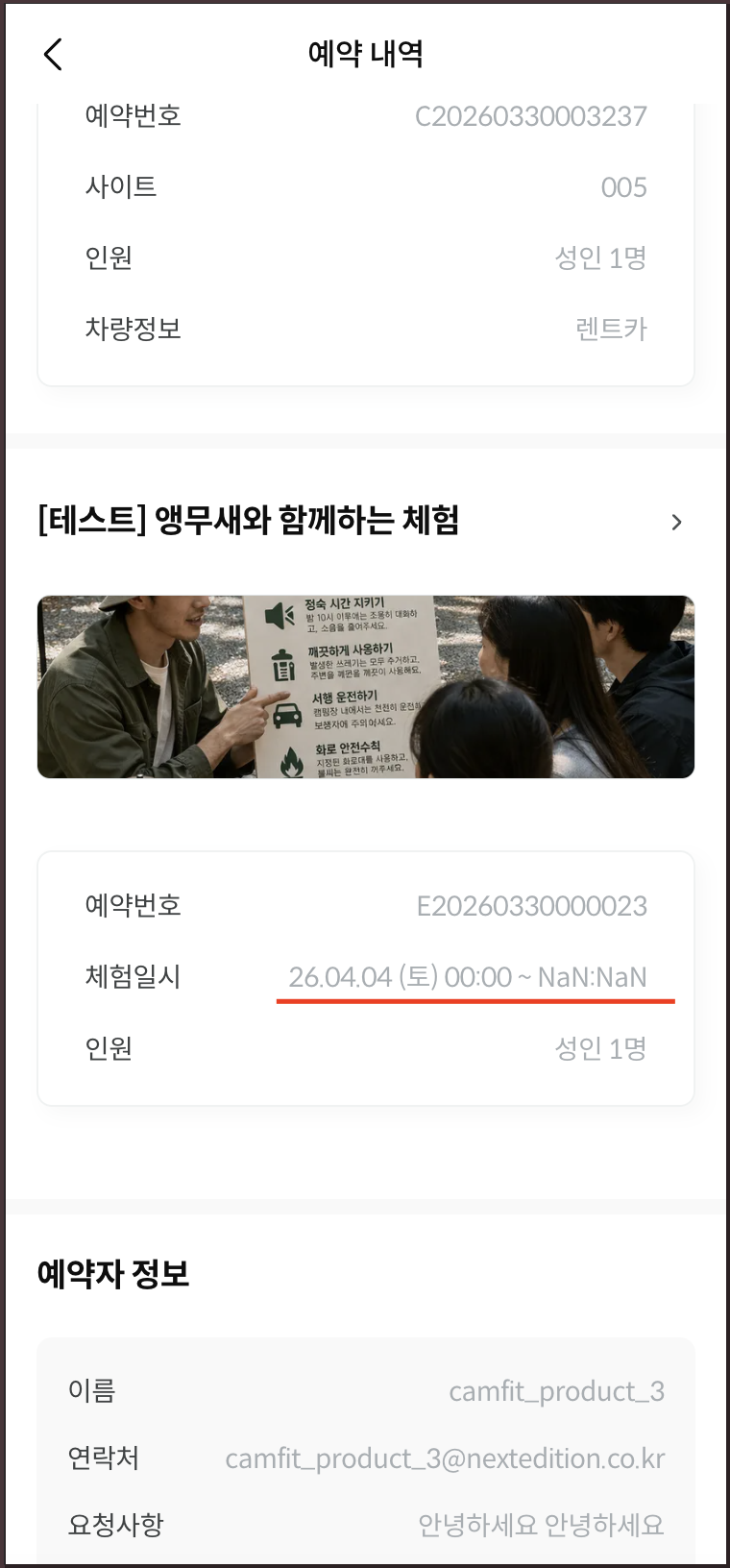Select the booker name camfit_product_3
The height and width of the screenshot is (1568, 730).
(556, 1391)
